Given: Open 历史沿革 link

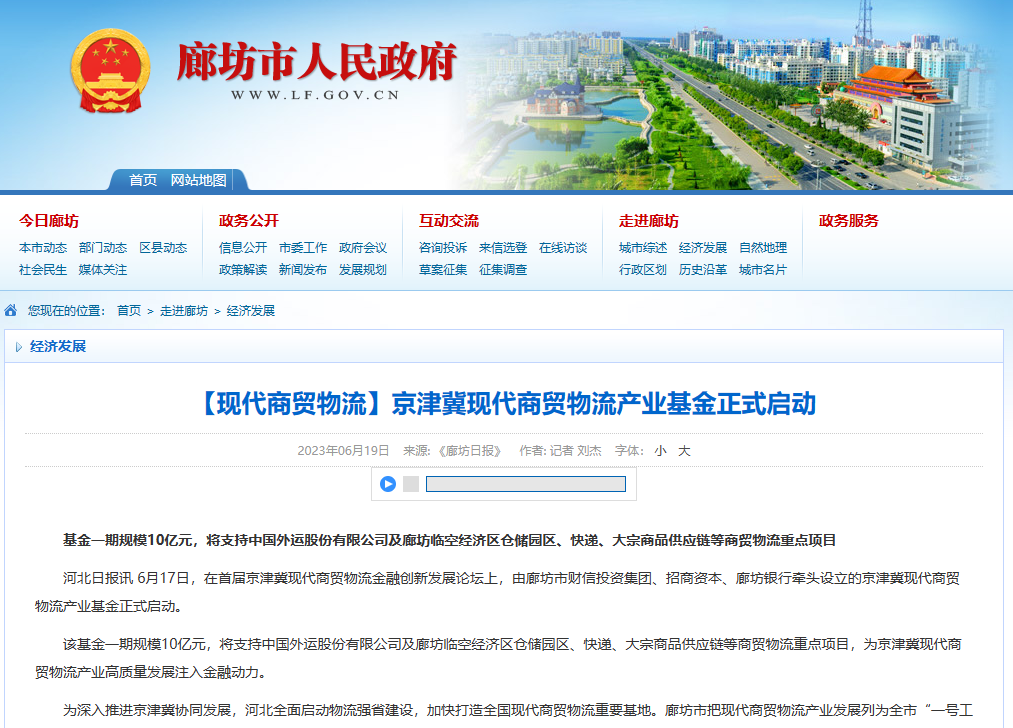Looking at the screenshot, I should [x=703, y=270].
